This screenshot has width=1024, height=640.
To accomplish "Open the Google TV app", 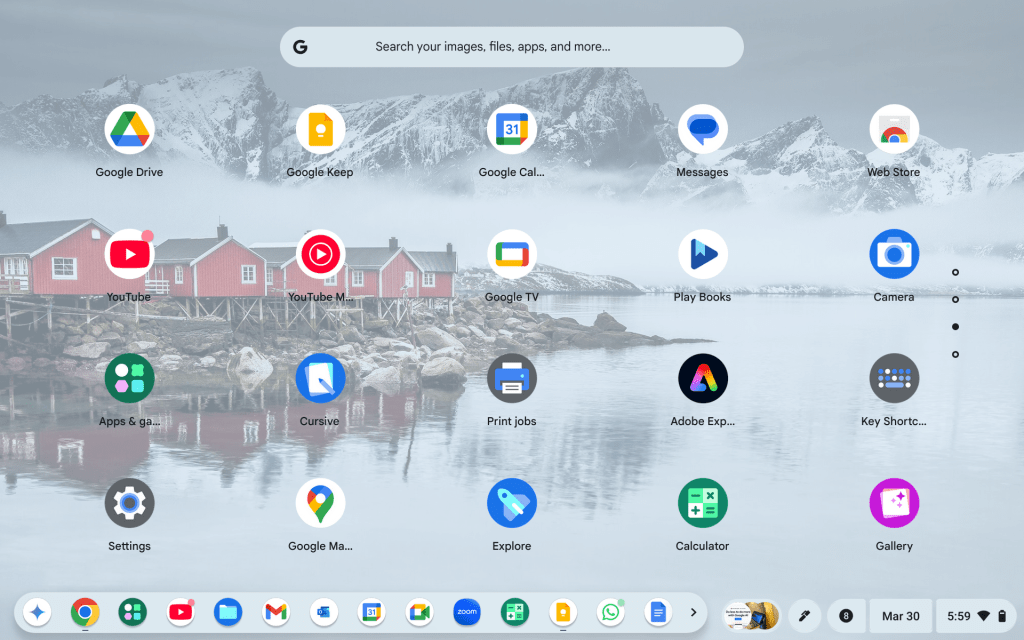I will pyautogui.click(x=511, y=255).
